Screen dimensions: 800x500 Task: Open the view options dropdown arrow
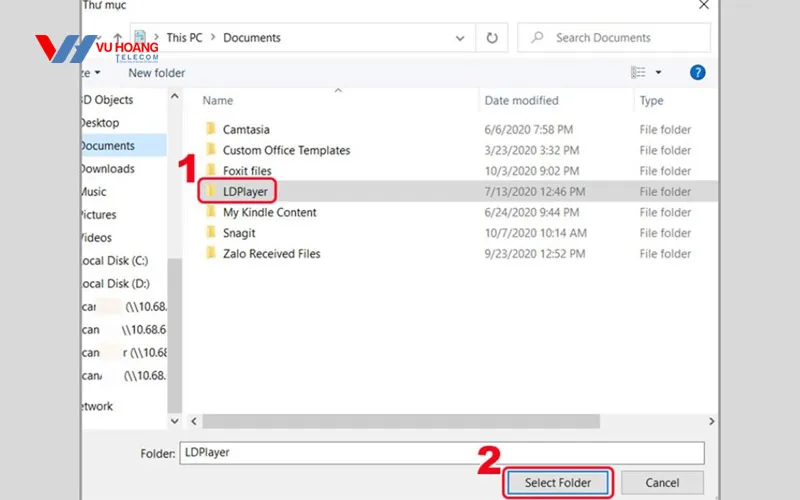658,72
